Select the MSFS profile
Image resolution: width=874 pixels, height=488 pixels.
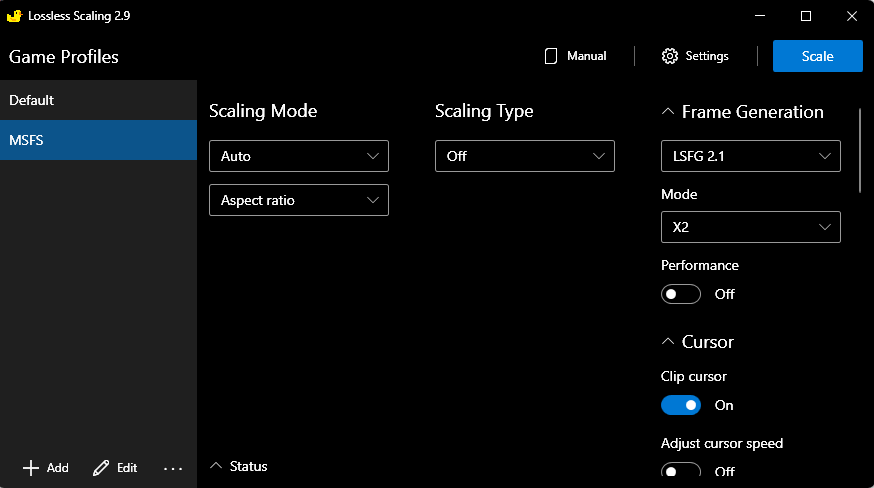[x=98, y=140]
